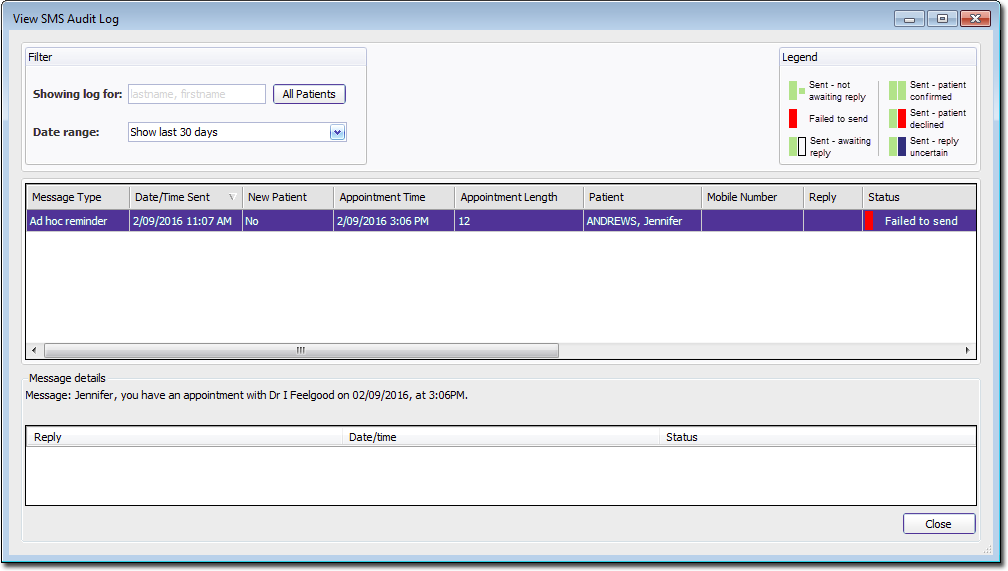Click the red Failed to send status icon in row
The width and height of the screenshot is (1008, 571).
[869, 221]
